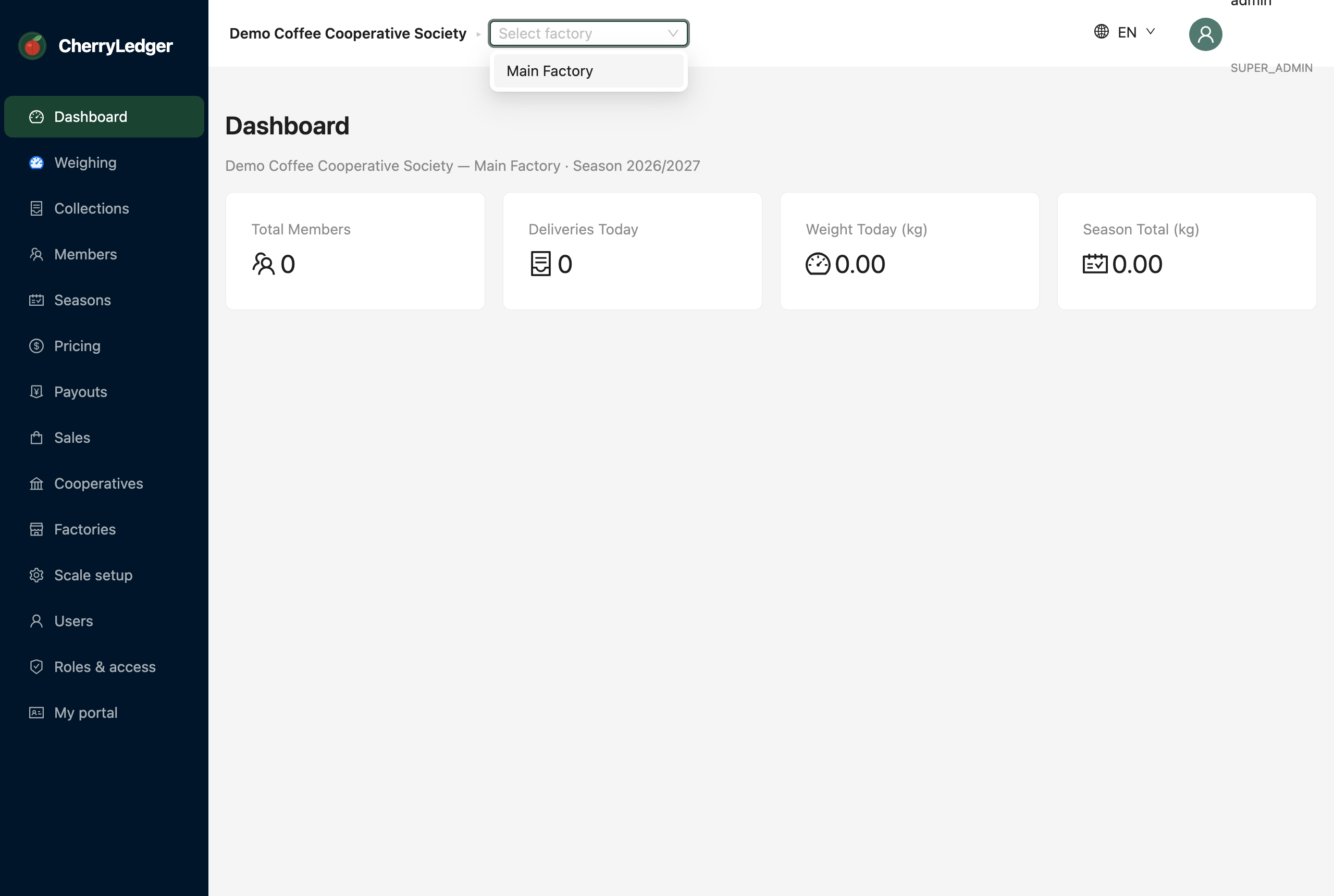Click the Deliveries Today receipt icon
Image resolution: width=1334 pixels, height=896 pixels.
(540, 264)
